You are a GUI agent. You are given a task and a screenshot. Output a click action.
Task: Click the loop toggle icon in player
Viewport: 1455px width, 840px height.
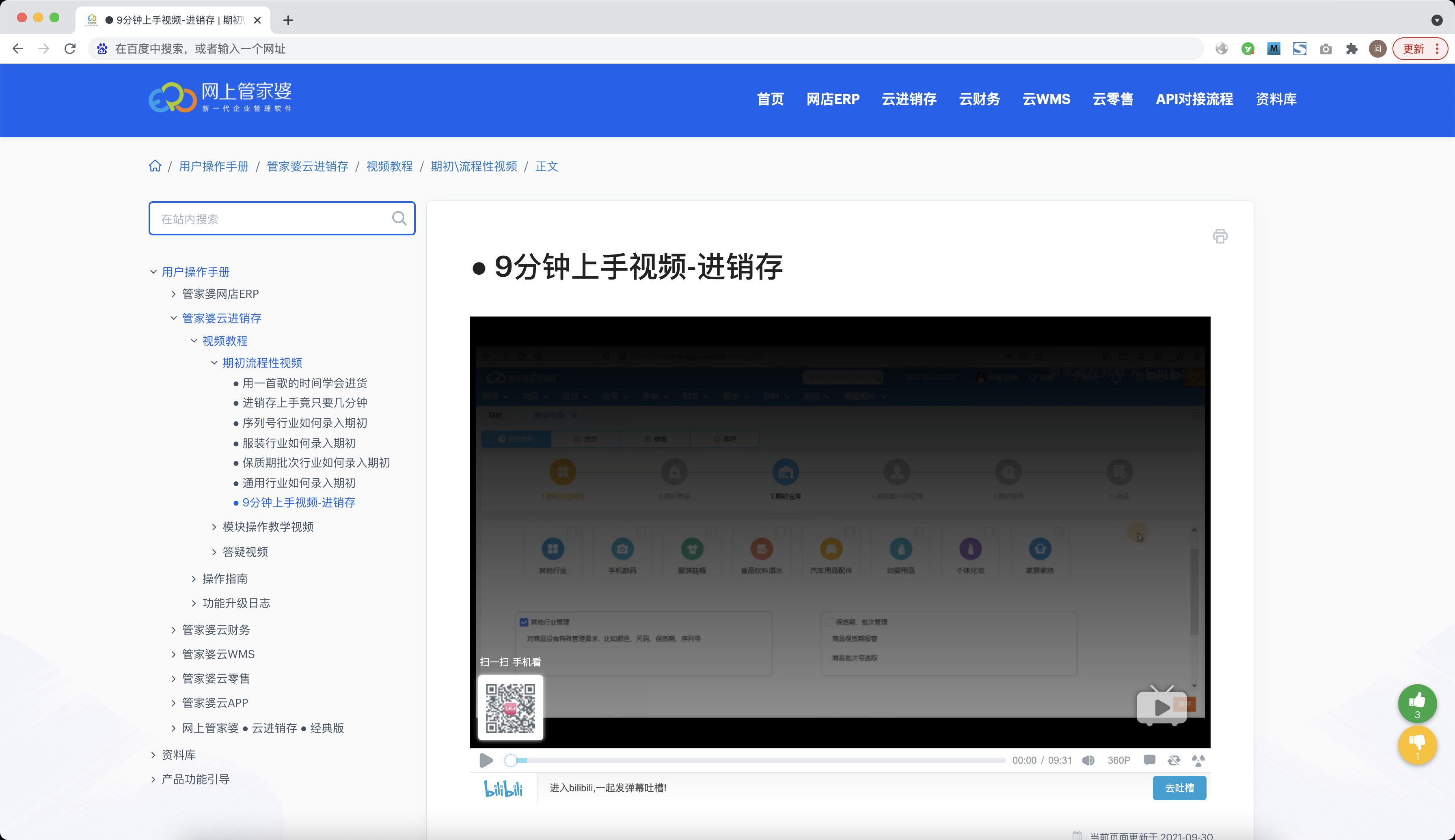(x=1173, y=760)
